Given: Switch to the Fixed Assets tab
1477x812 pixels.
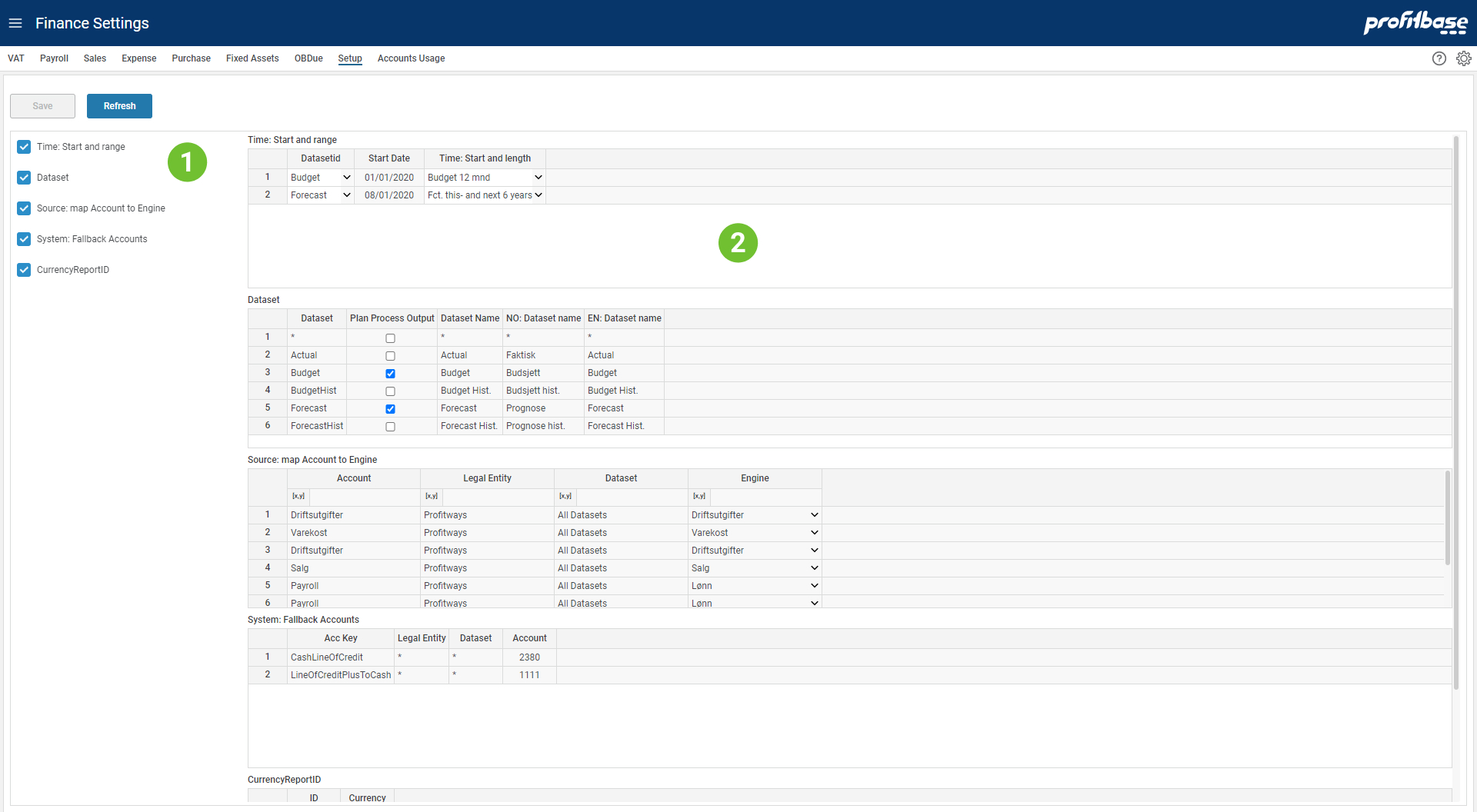Looking at the screenshot, I should coord(252,58).
